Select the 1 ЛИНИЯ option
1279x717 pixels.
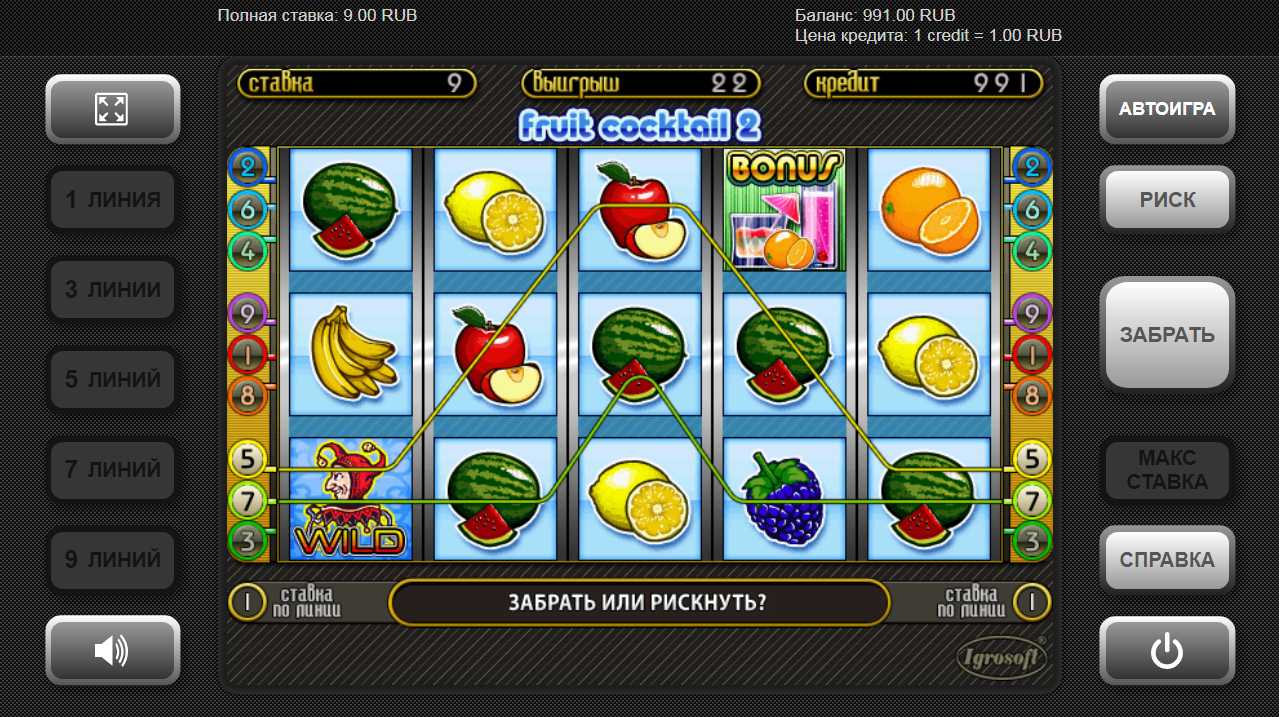(x=112, y=200)
